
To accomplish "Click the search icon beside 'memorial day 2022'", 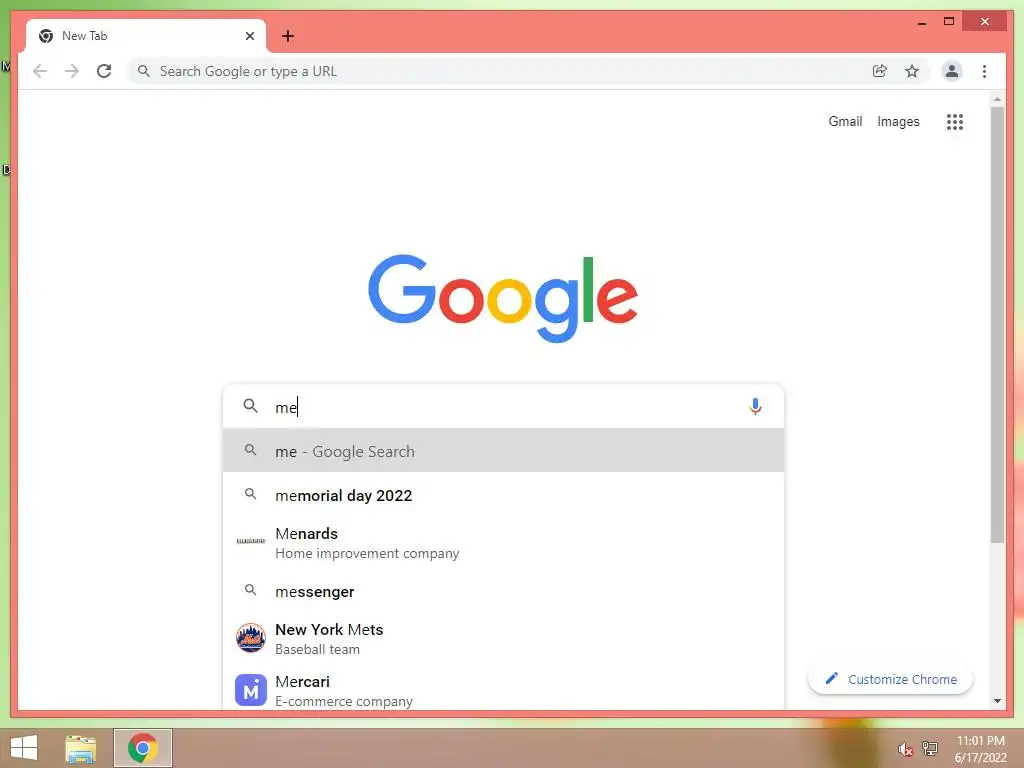I will pos(250,494).
